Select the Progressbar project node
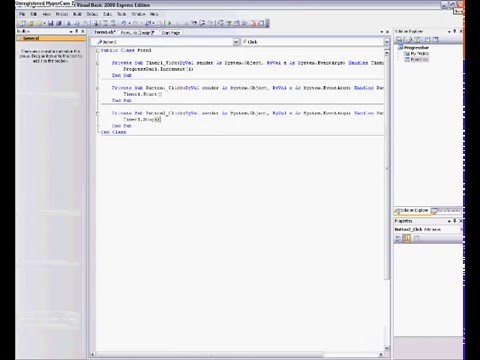 point(416,48)
